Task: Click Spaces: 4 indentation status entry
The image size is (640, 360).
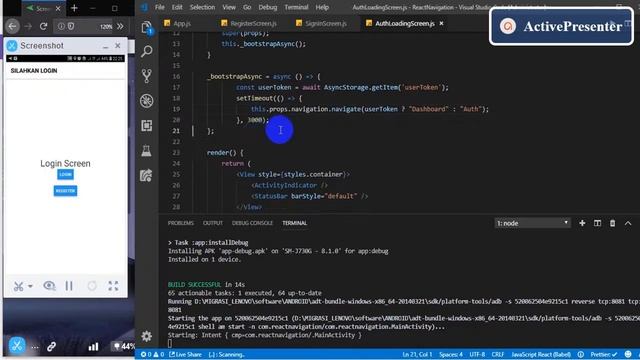Action: pyautogui.click(x=451, y=355)
